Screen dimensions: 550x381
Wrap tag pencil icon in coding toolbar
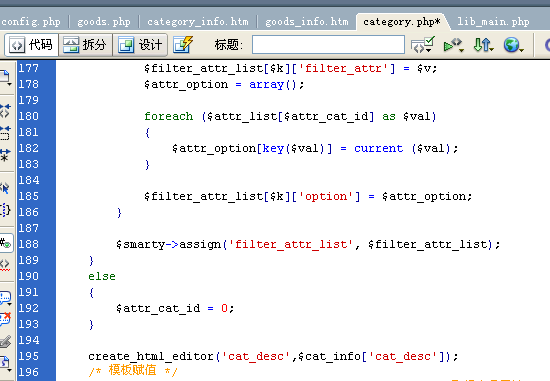coord(6,341)
